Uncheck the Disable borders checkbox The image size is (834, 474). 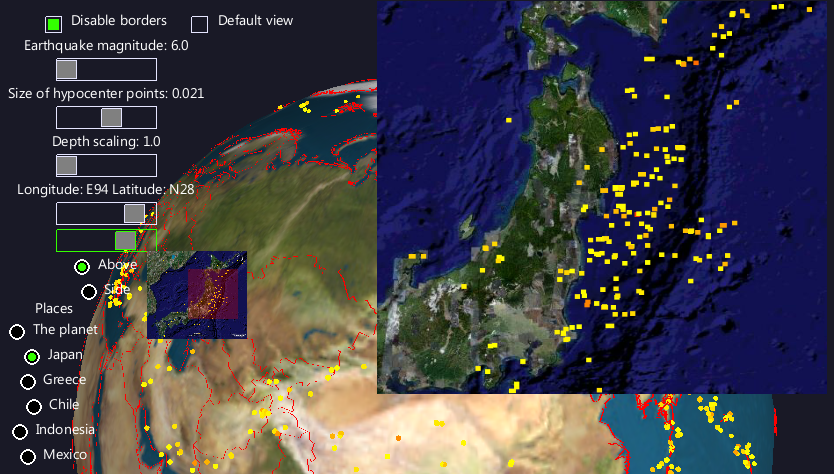[53, 24]
